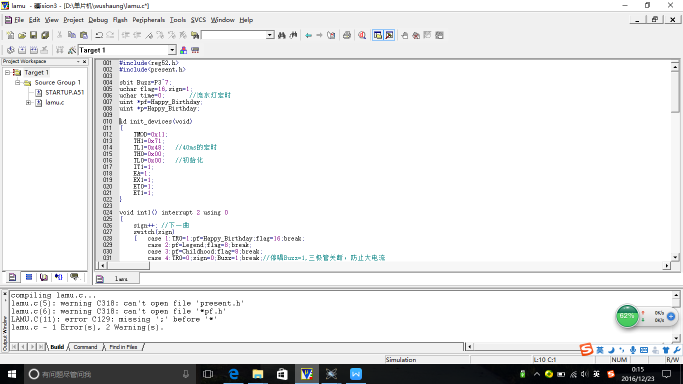Open the Flash menu
This screenshot has width=683, height=384.
pyautogui.click(x=120, y=20)
